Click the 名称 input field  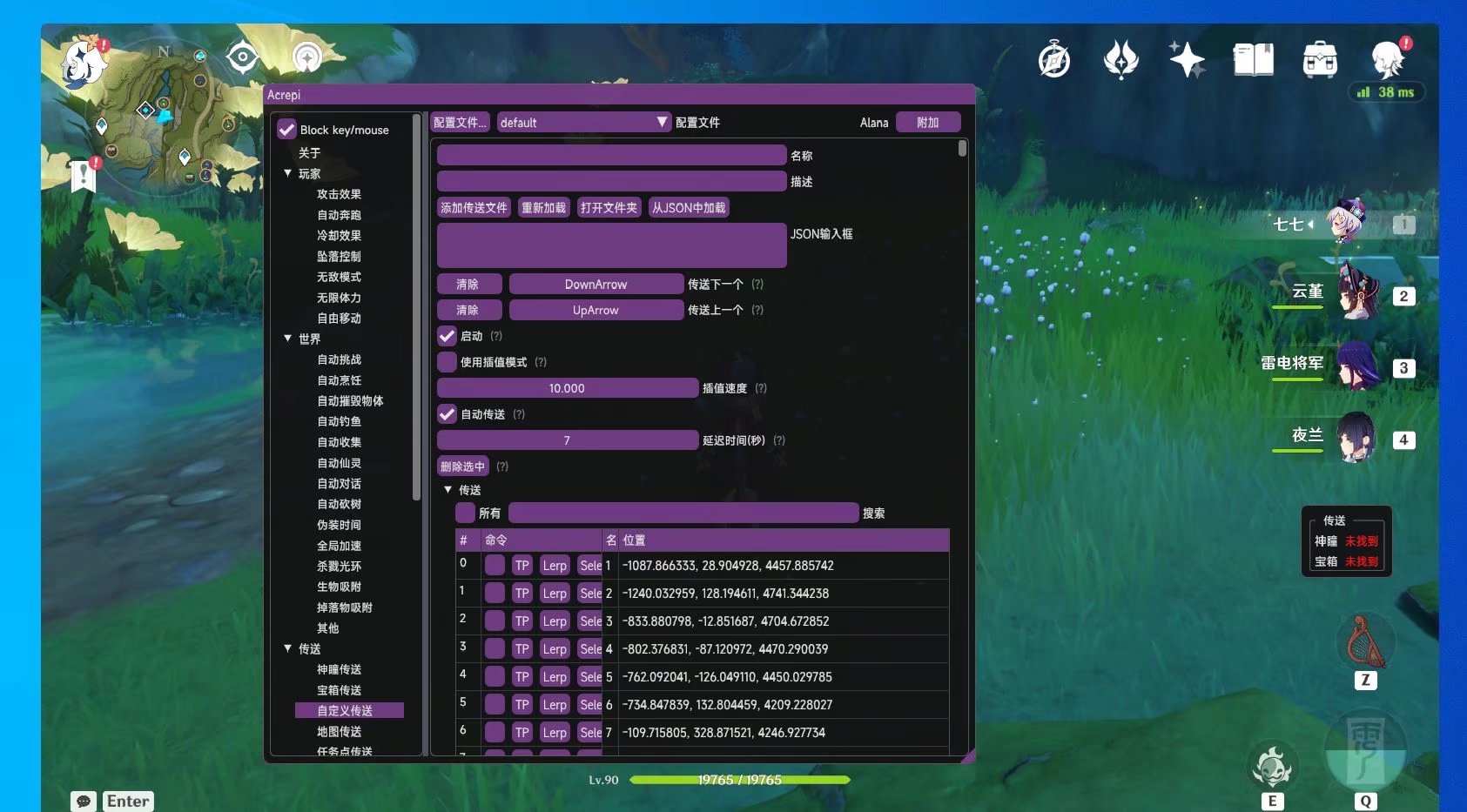tap(612, 156)
